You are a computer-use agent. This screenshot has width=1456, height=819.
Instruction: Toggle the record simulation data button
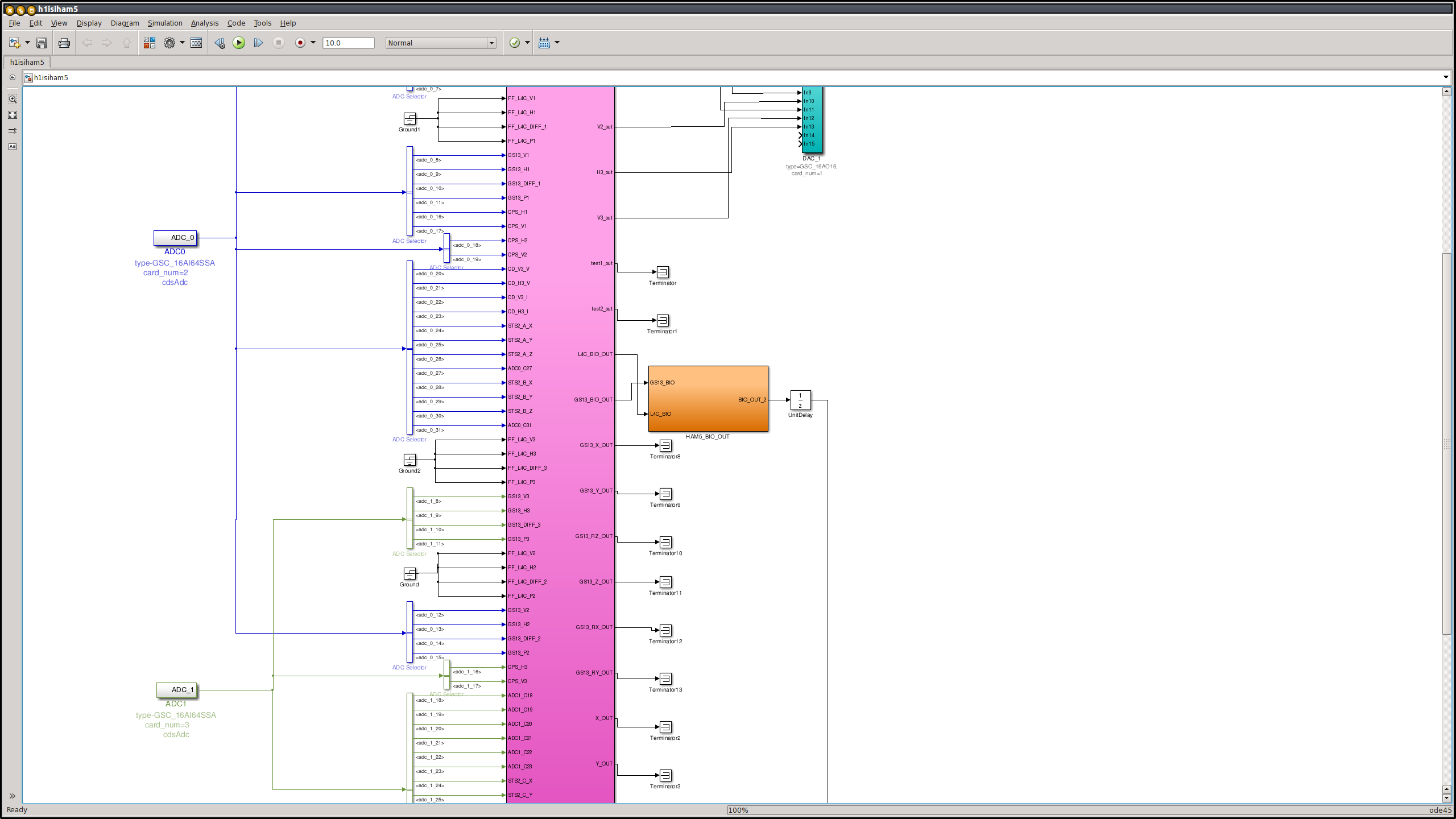click(x=300, y=43)
